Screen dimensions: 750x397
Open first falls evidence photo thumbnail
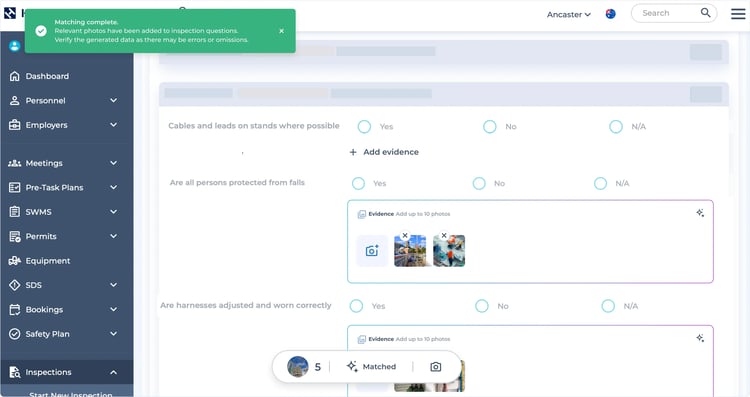[x=410, y=252]
